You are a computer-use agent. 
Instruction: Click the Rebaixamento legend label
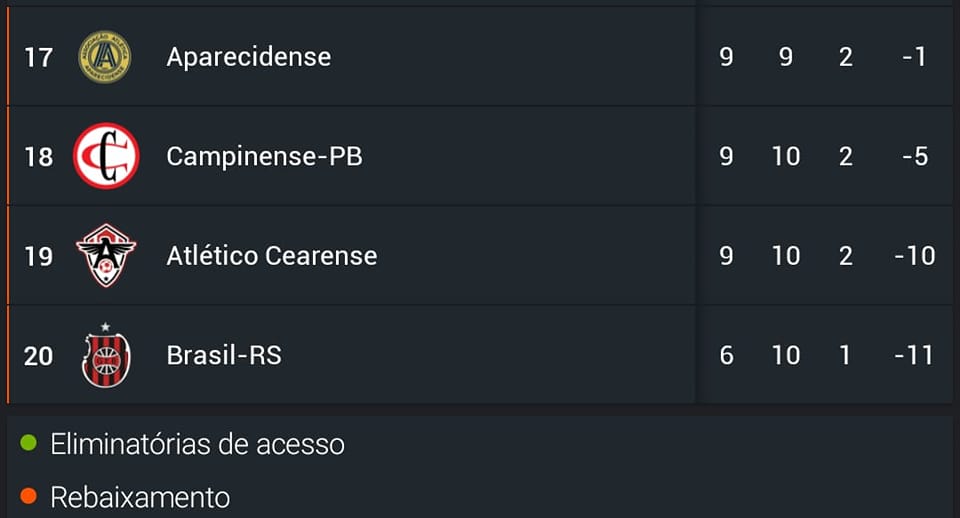click(140, 497)
